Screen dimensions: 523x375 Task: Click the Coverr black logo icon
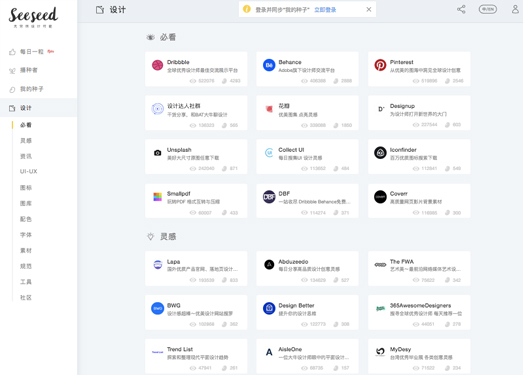(380, 197)
